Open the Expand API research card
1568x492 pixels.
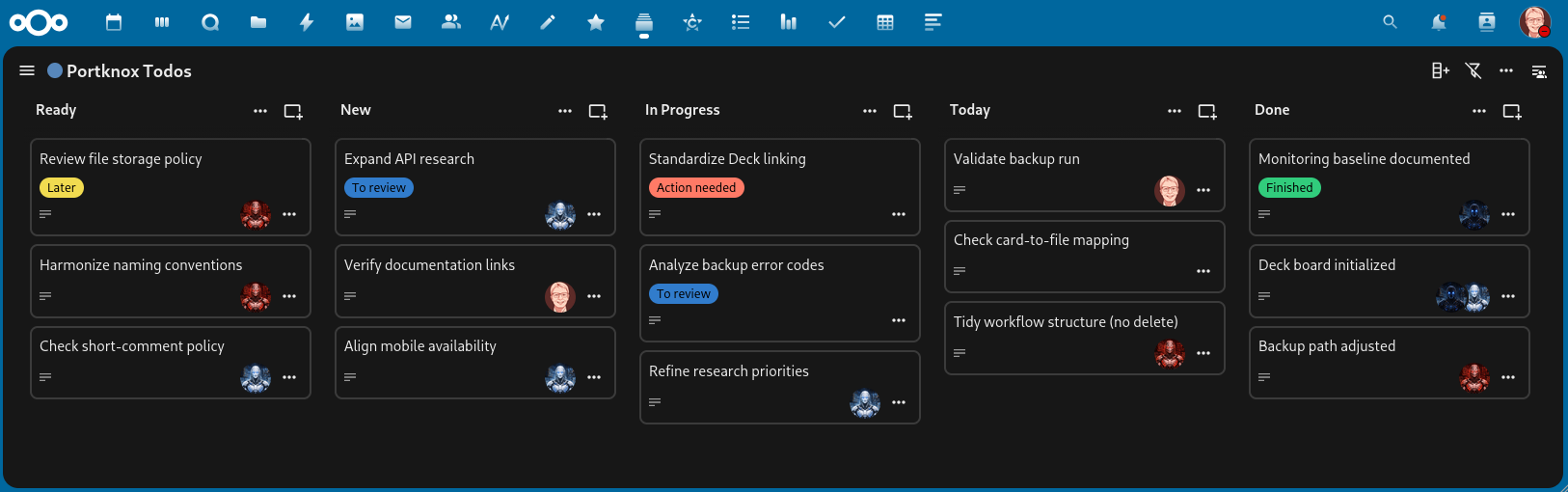point(409,159)
